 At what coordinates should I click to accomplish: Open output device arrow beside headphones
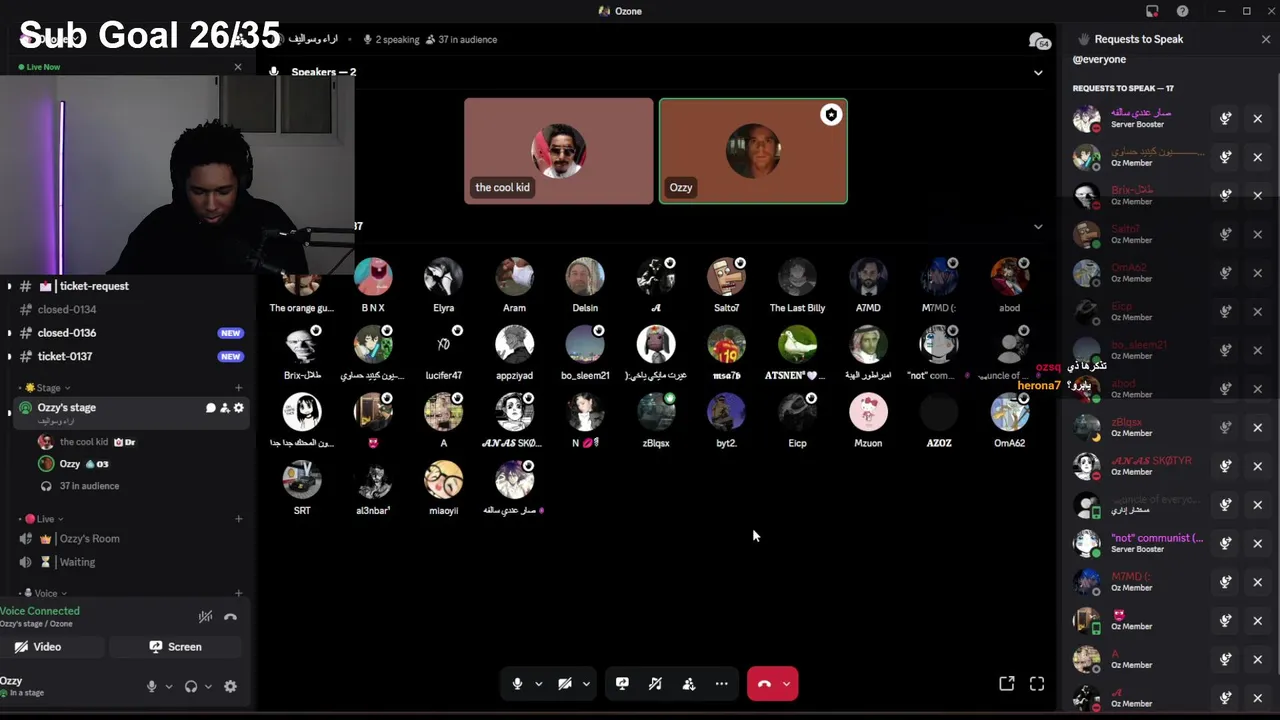point(207,686)
